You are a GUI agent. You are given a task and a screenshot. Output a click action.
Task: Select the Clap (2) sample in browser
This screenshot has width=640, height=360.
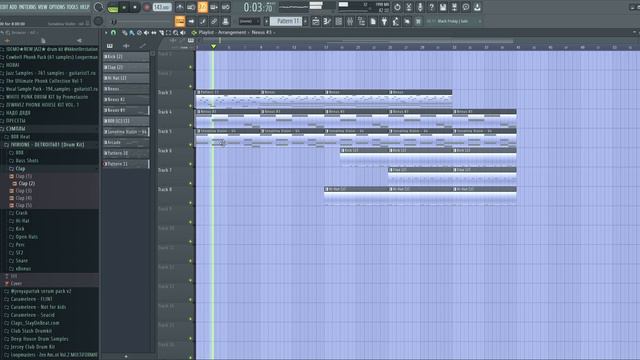click(x=27, y=184)
